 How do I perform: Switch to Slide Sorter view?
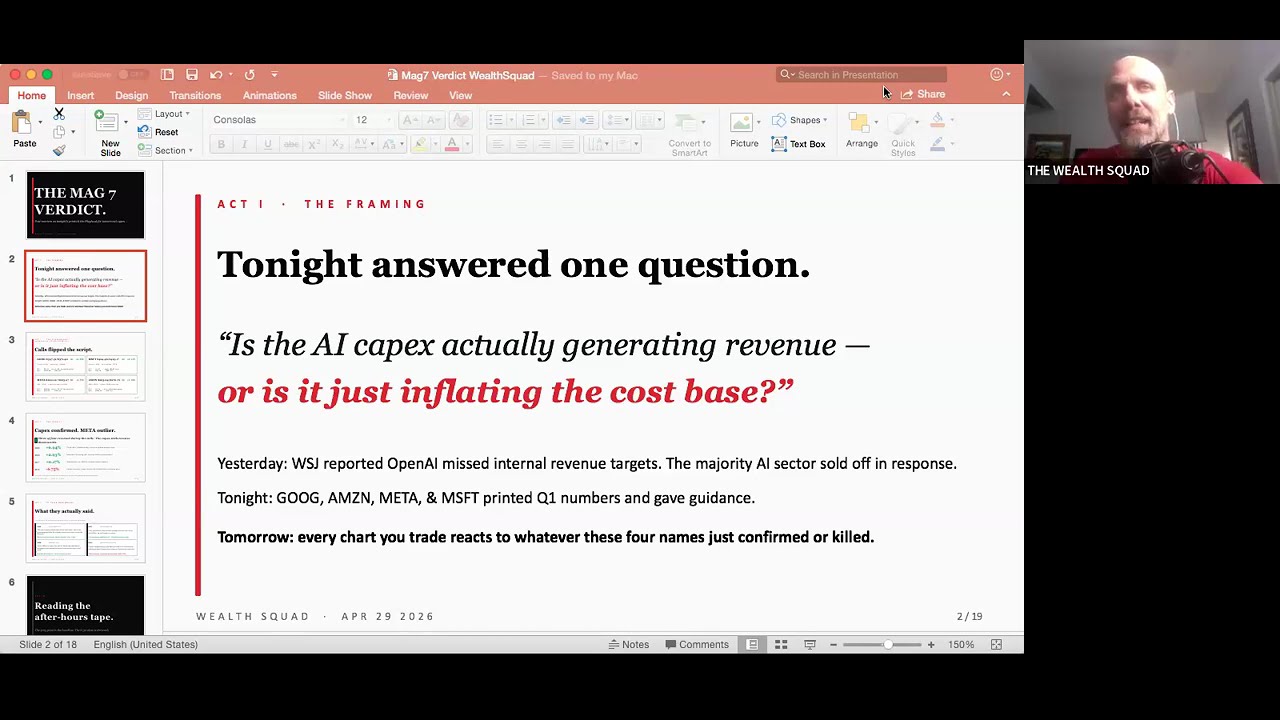781,645
